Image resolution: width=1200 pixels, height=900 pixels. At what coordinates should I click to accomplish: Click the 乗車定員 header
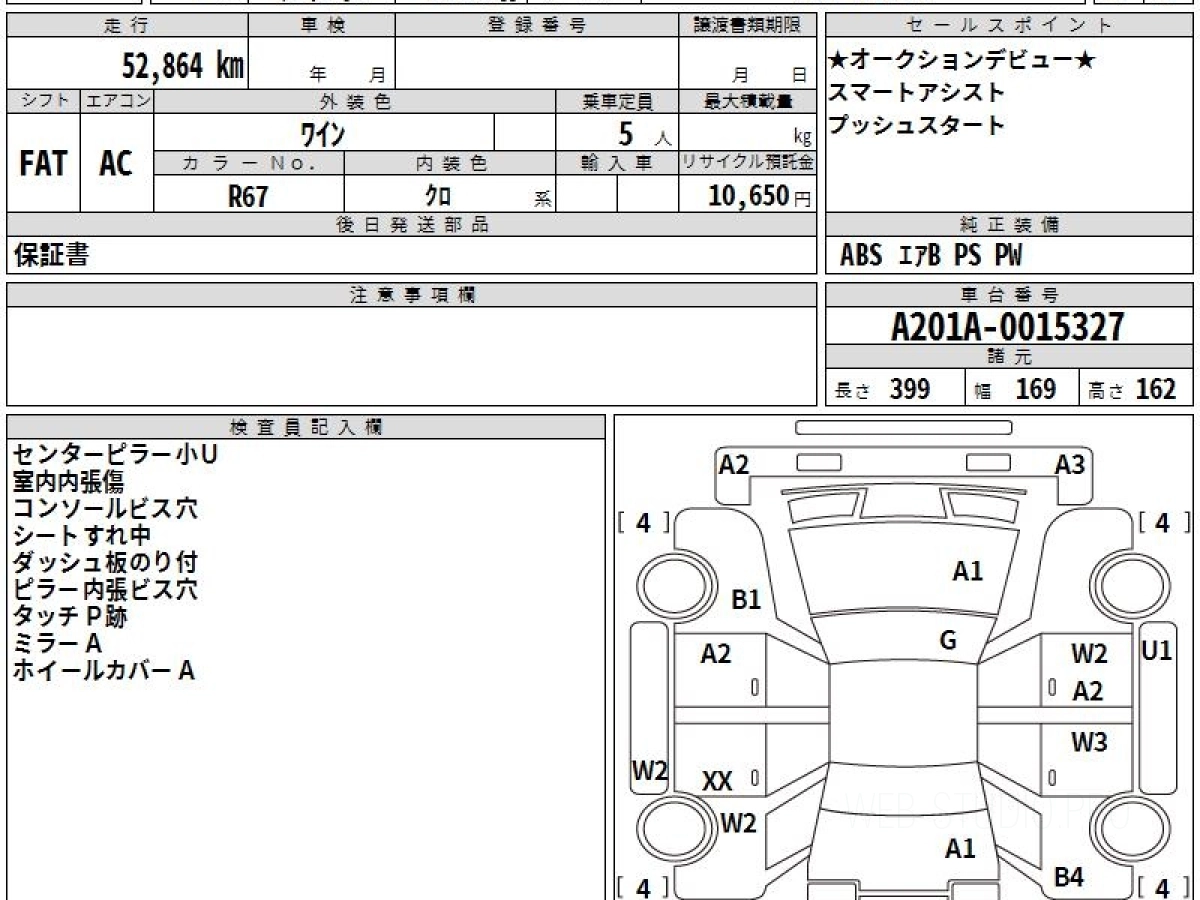tap(617, 101)
